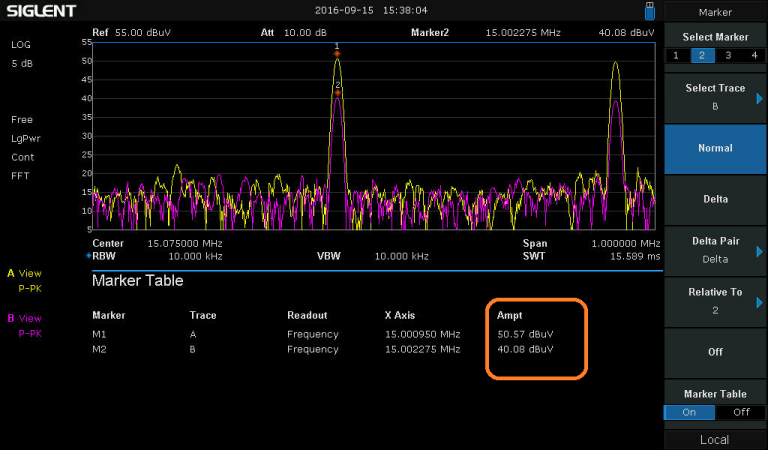Viewport: 768px width, 450px height.
Task: Click the blue dot beside RBW
Action: [x=88, y=256]
